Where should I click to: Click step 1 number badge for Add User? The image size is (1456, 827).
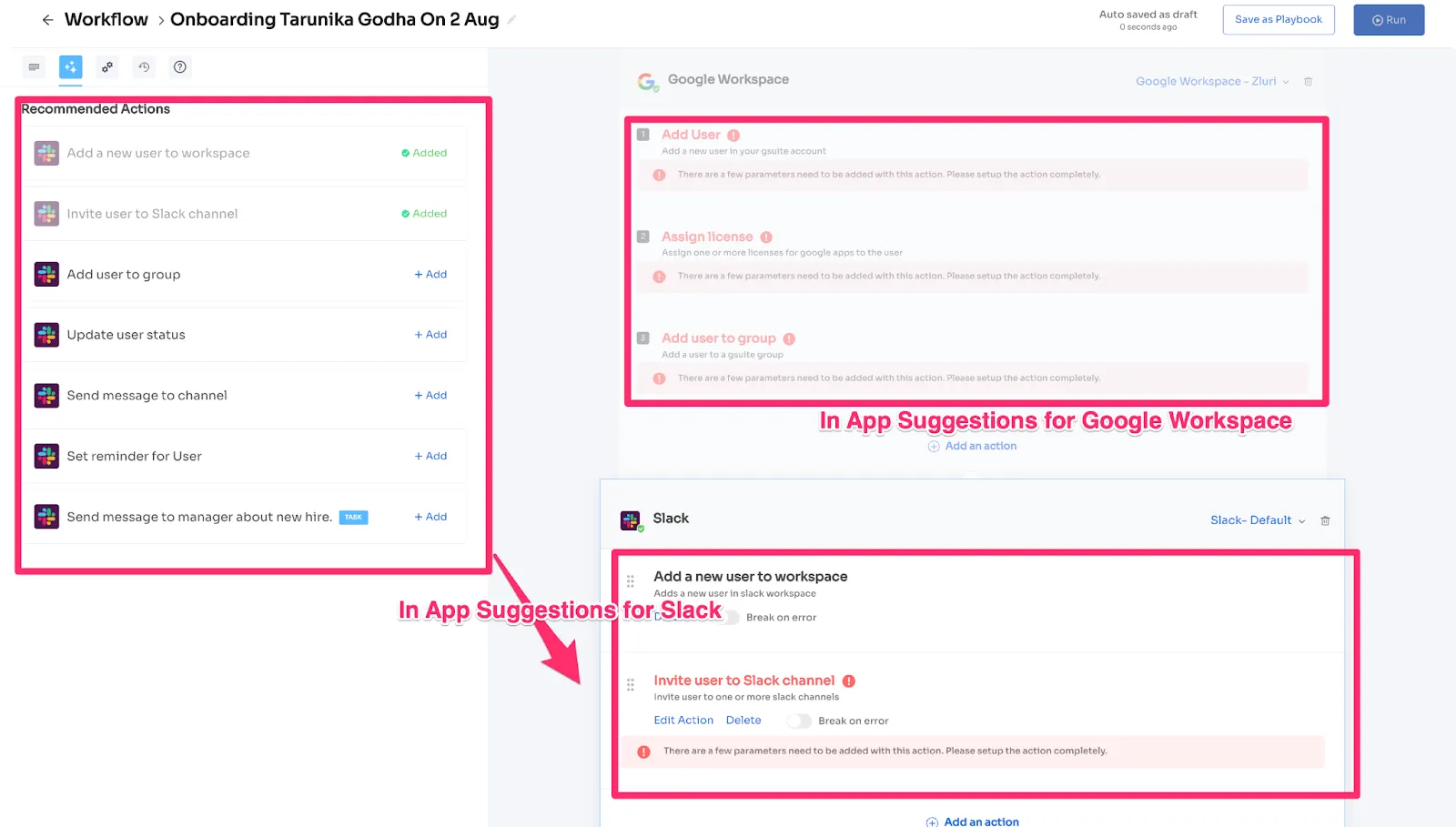click(x=642, y=135)
